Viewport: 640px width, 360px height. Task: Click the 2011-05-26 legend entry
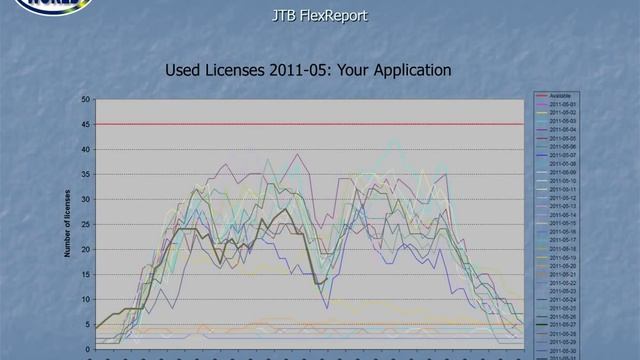[556, 317]
